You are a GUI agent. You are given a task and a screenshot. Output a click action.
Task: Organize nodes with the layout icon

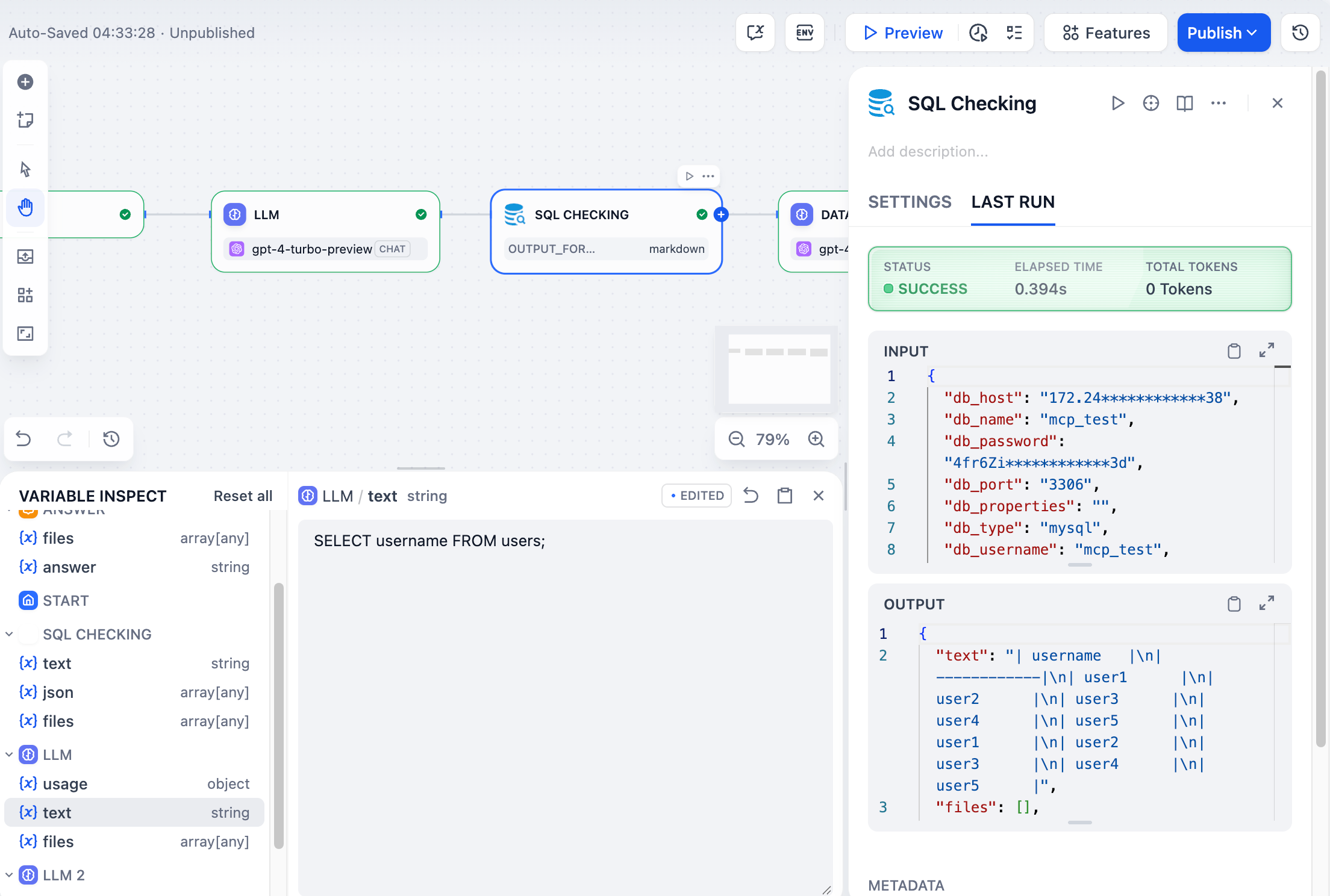pos(25,295)
